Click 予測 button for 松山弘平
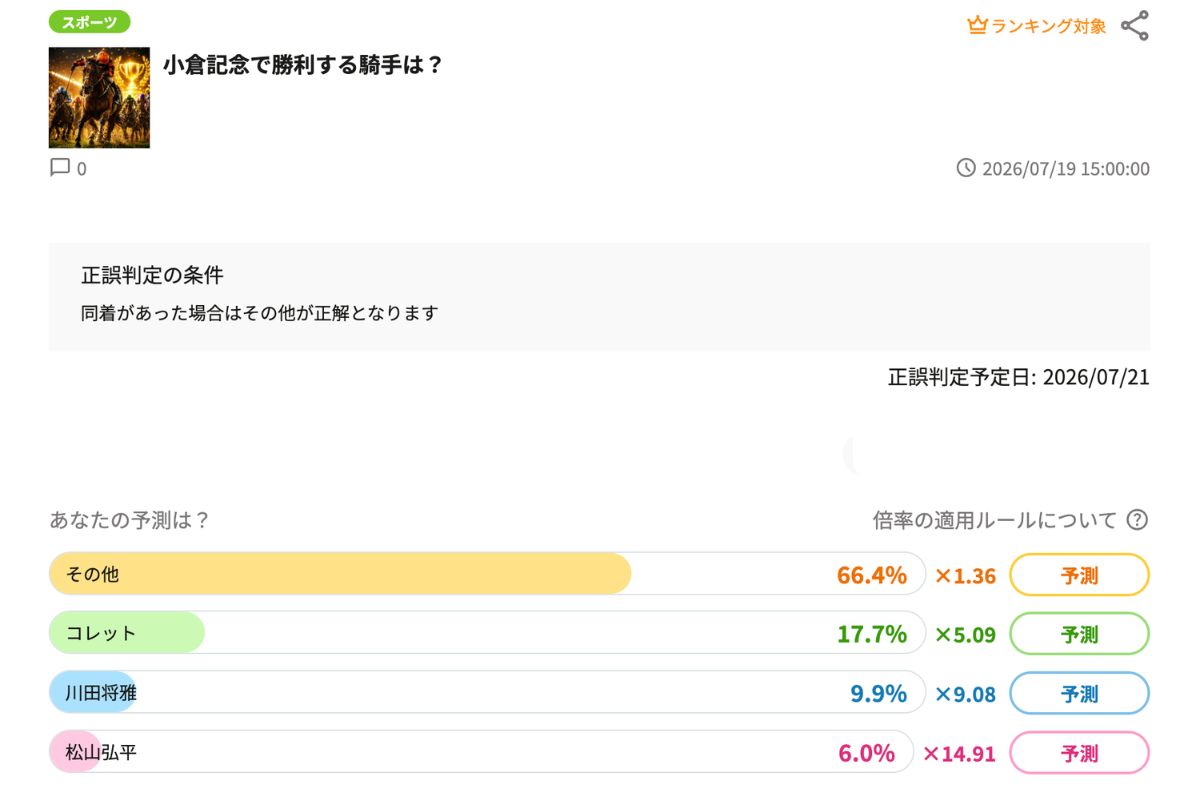The width and height of the screenshot is (1200, 800). click(x=1079, y=753)
